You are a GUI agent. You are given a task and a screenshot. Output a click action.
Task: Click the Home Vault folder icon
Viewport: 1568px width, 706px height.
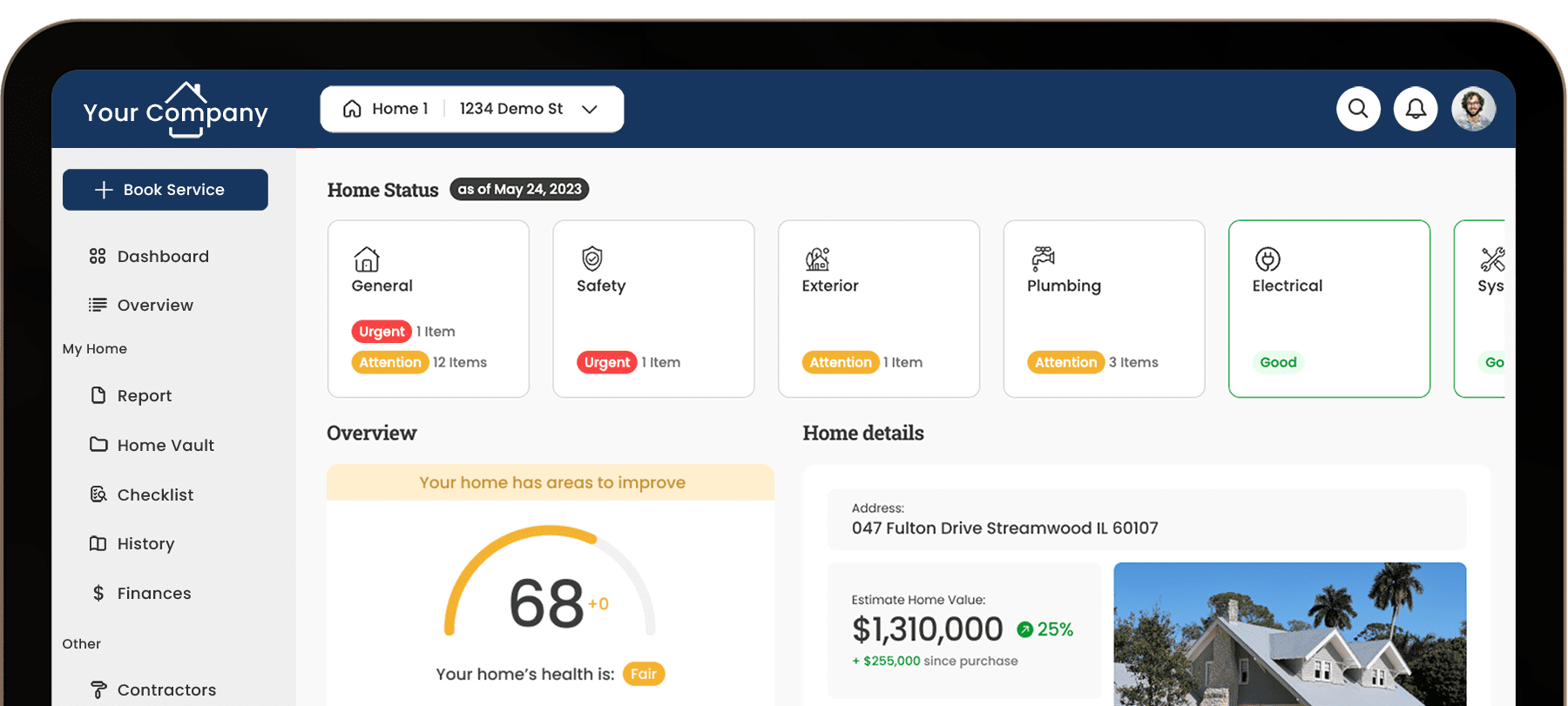tap(98, 445)
